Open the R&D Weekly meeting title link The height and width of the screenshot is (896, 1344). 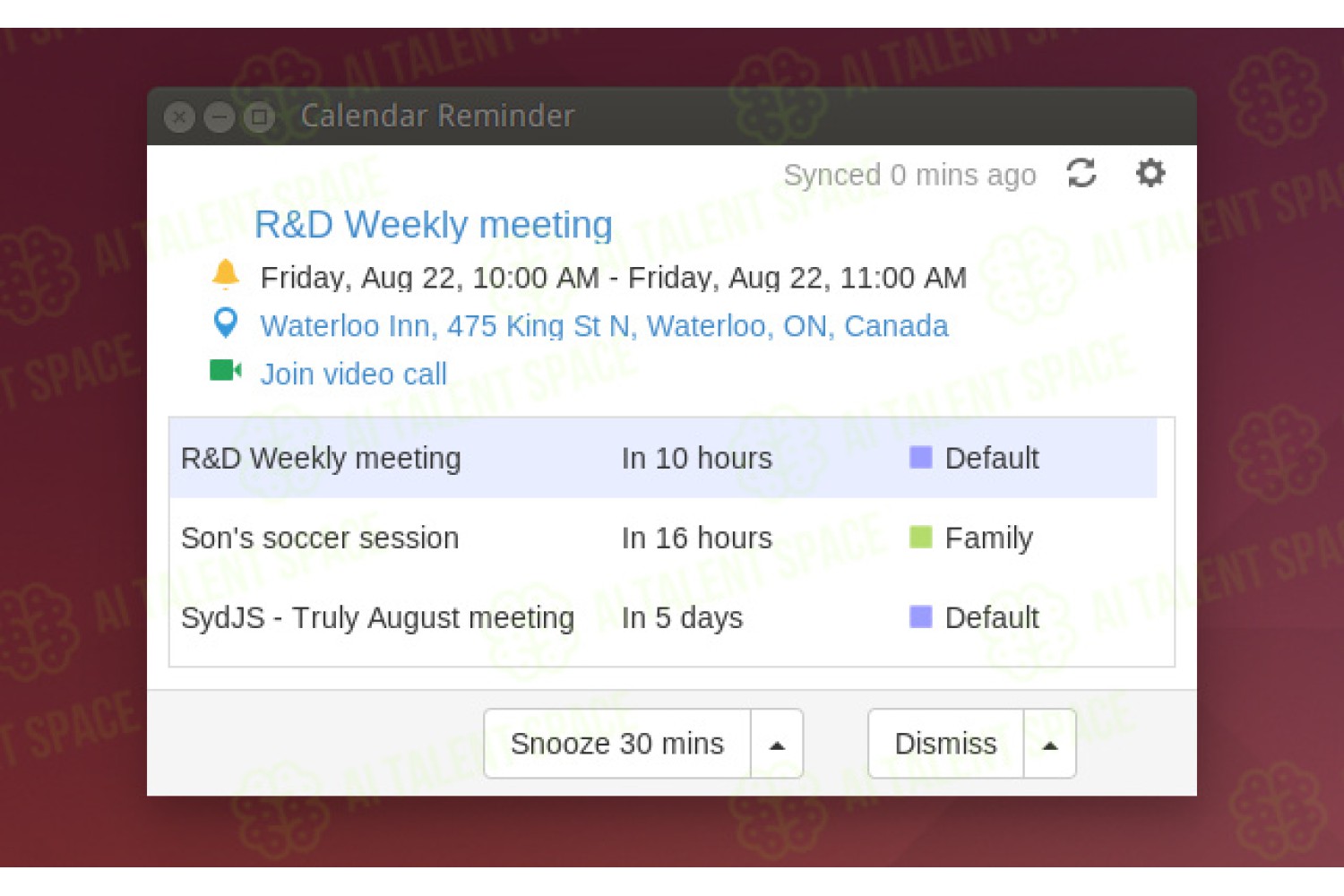[434, 225]
